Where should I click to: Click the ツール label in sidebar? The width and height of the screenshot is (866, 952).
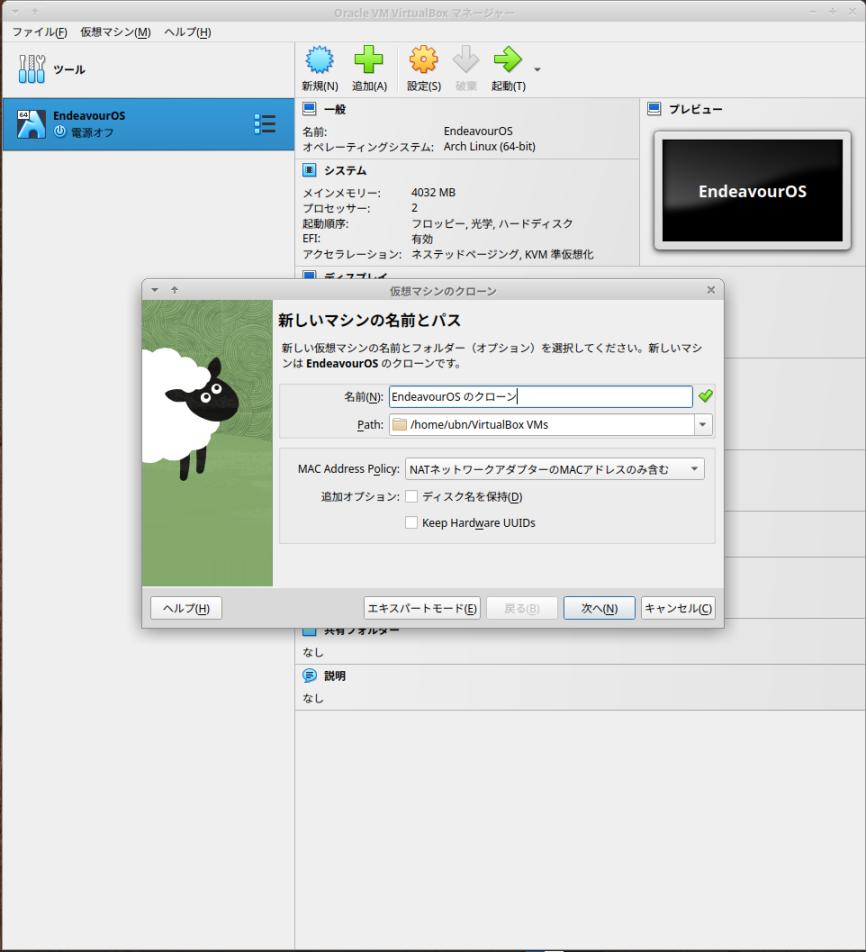click(69, 69)
